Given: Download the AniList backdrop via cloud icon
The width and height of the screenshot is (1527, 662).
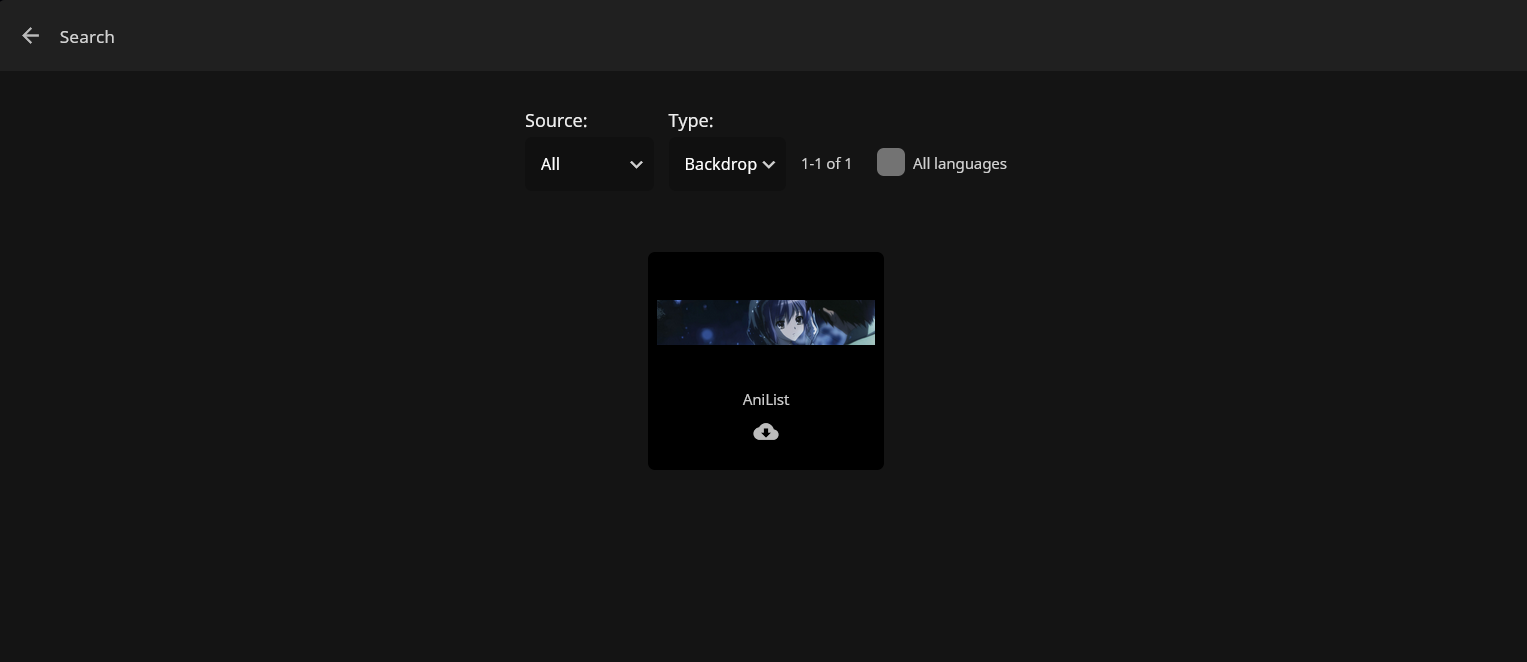Looking at the screenshot, I should pyautogui.click(x=766, y=432).
